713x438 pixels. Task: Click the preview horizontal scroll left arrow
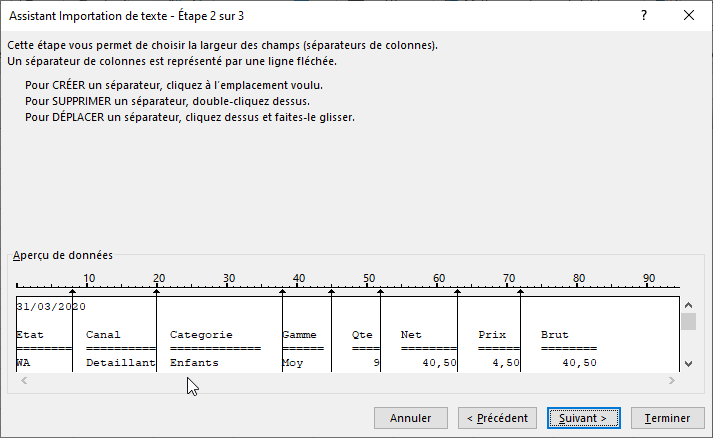(x=22, y=381)
